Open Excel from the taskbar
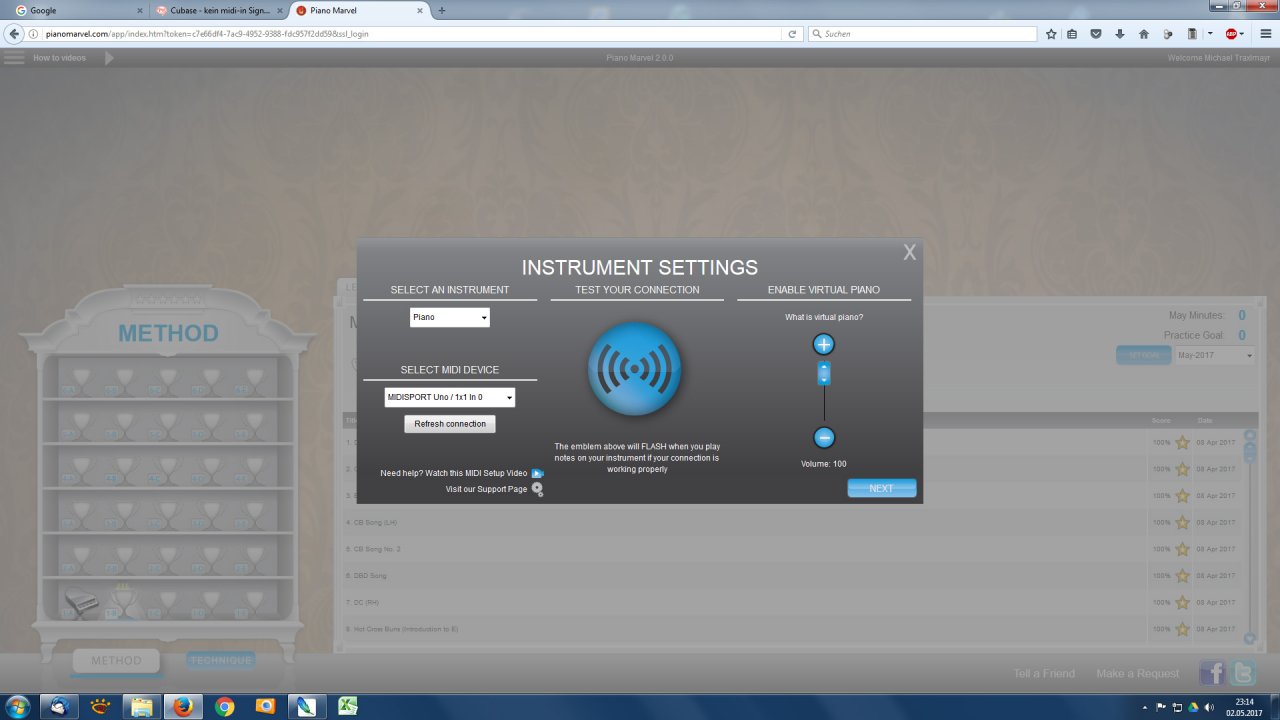This screenshot has width=1280, height=720. (348, 707)
